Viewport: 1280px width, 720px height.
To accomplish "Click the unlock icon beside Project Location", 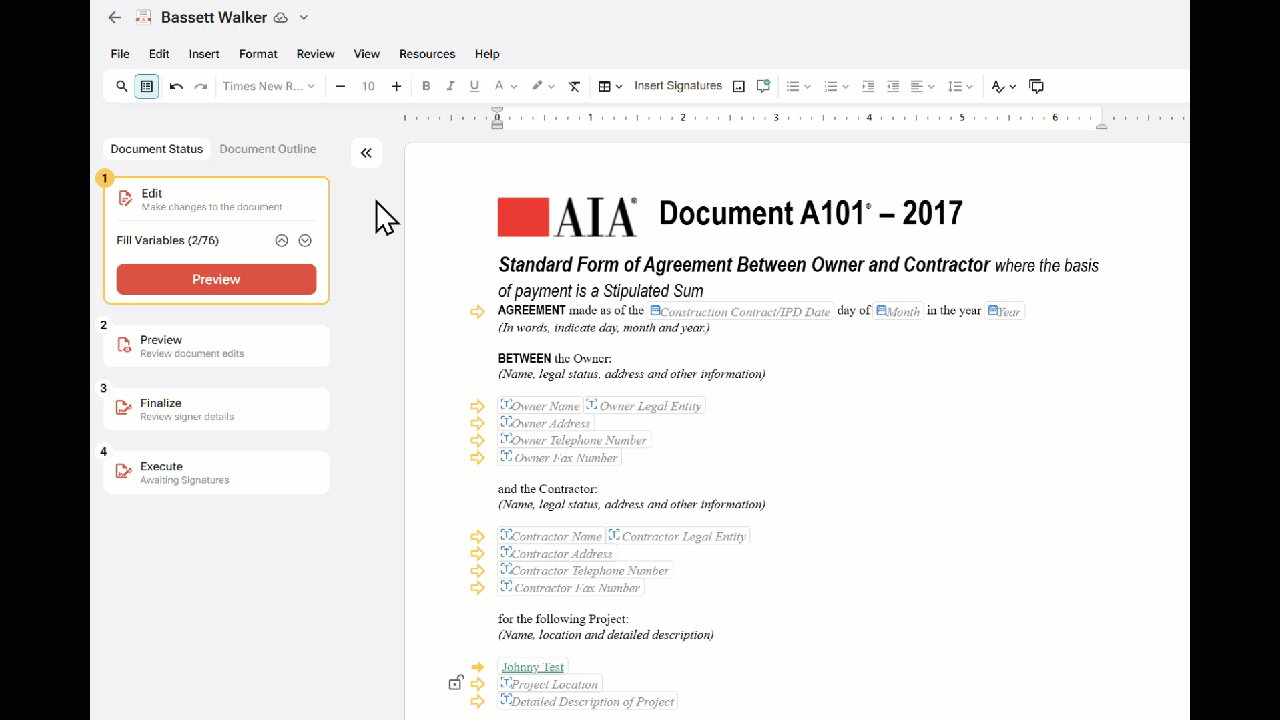I will 455,683.
